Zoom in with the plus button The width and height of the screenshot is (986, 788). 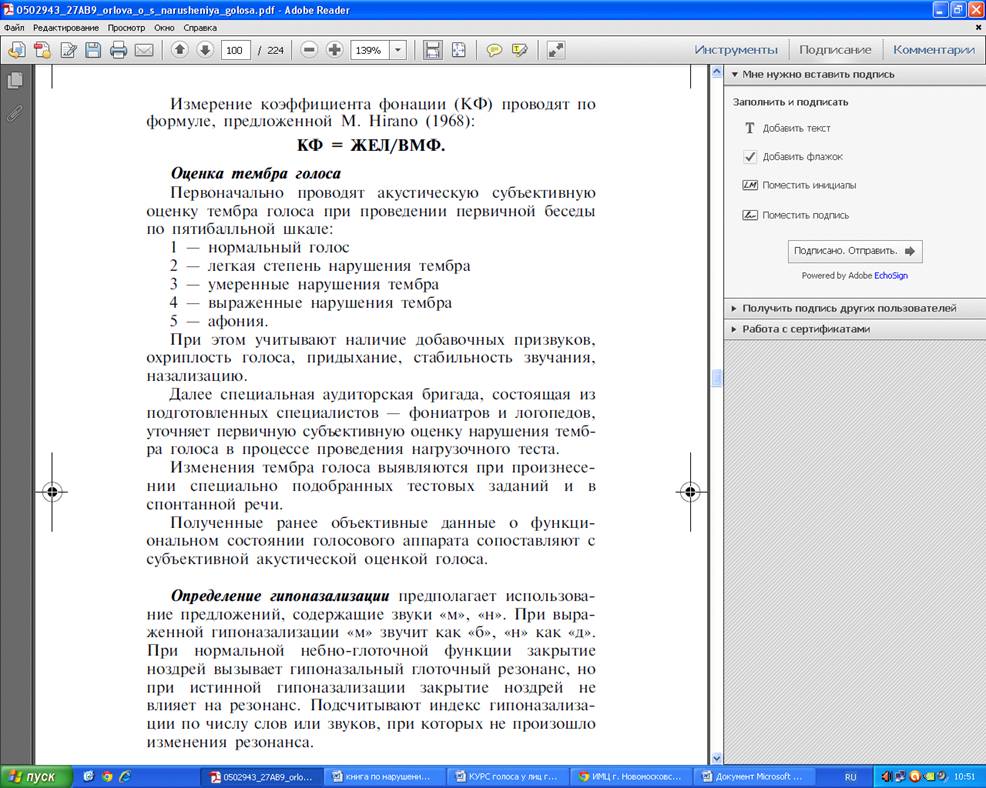point(334,50)
